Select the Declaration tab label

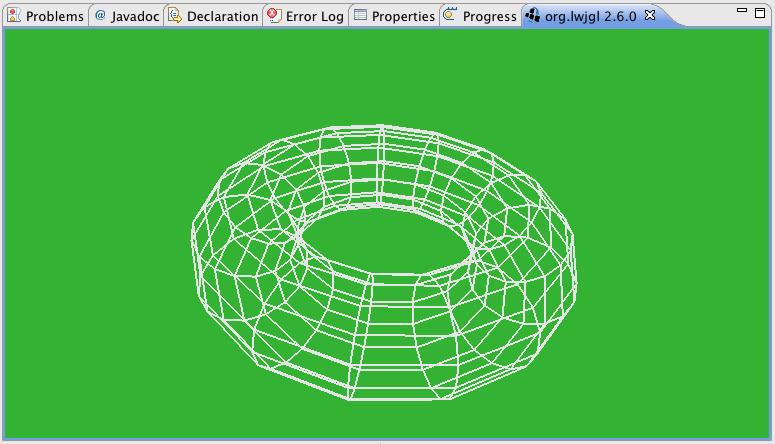click(222, 16)
